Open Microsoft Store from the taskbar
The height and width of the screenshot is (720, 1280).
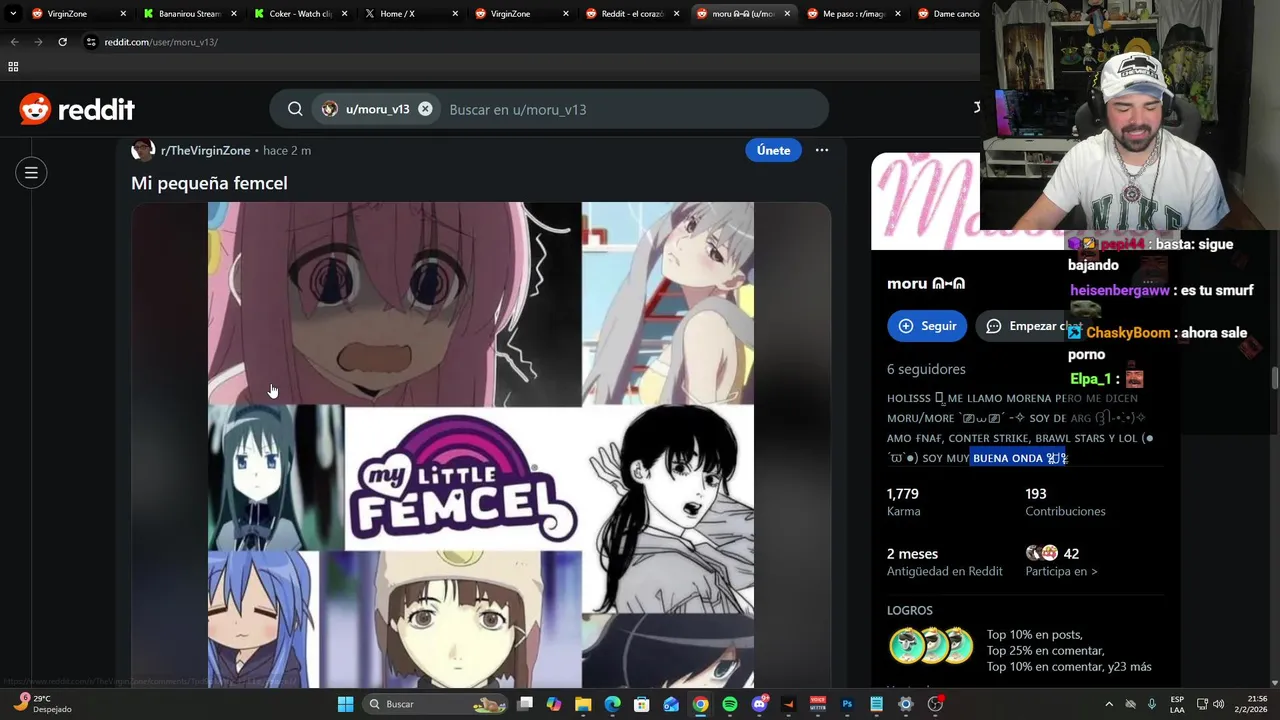pos(642,704)
